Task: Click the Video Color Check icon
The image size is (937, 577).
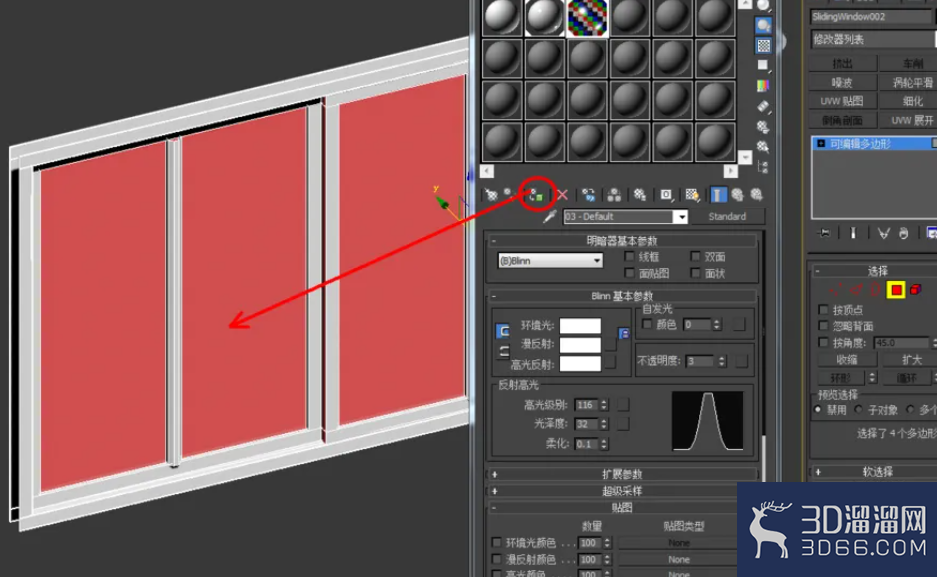Action: coord(763,86)
